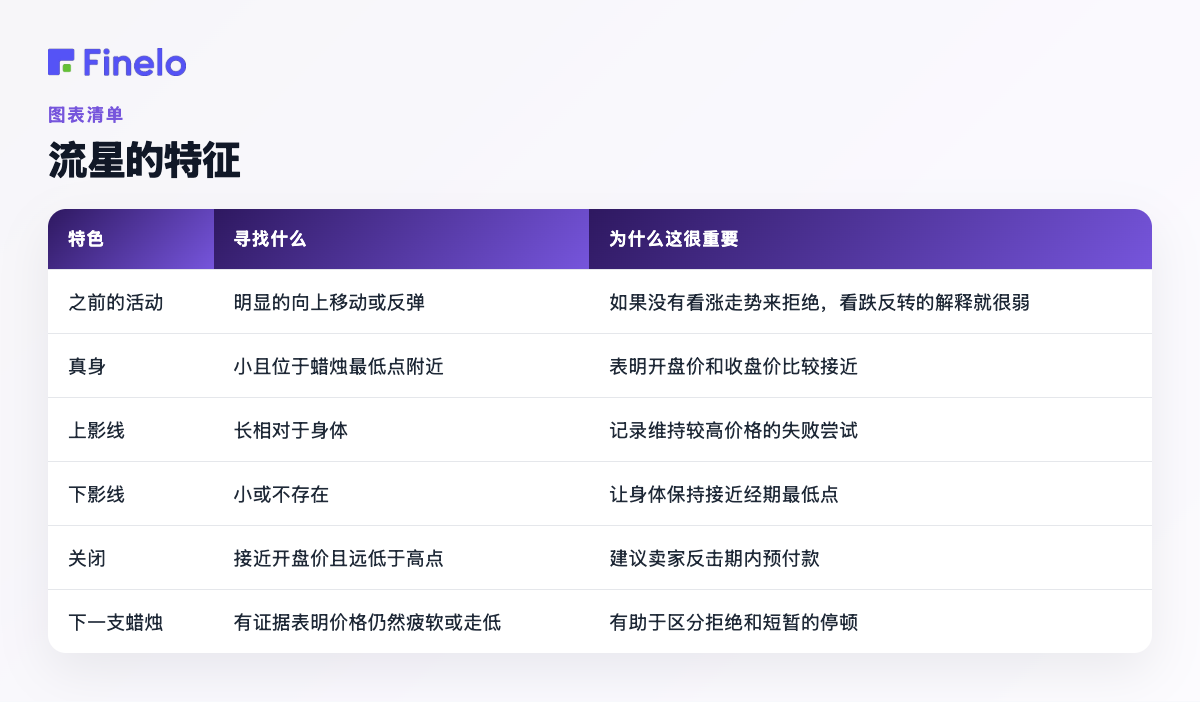Click the 为什么这很重要 column header
This screenshot has width=1200, height=702.
coord(870,239)
